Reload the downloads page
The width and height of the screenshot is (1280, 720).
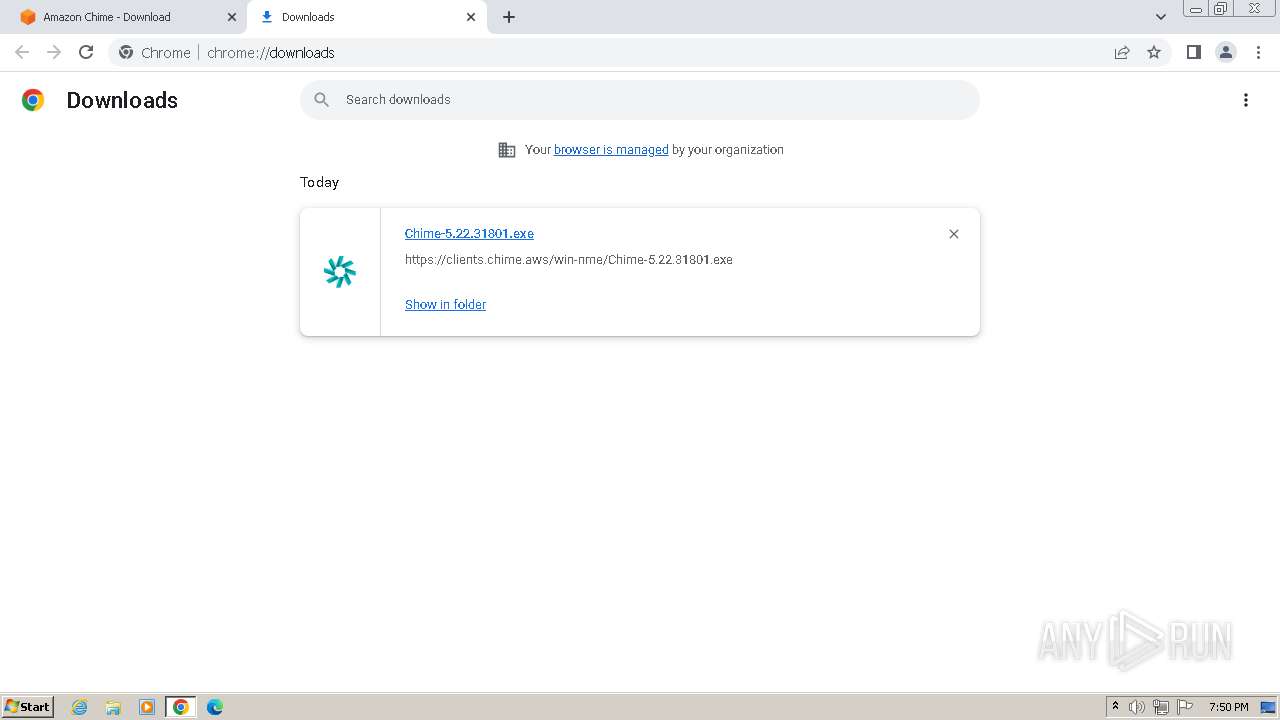(x=86, y=52)
